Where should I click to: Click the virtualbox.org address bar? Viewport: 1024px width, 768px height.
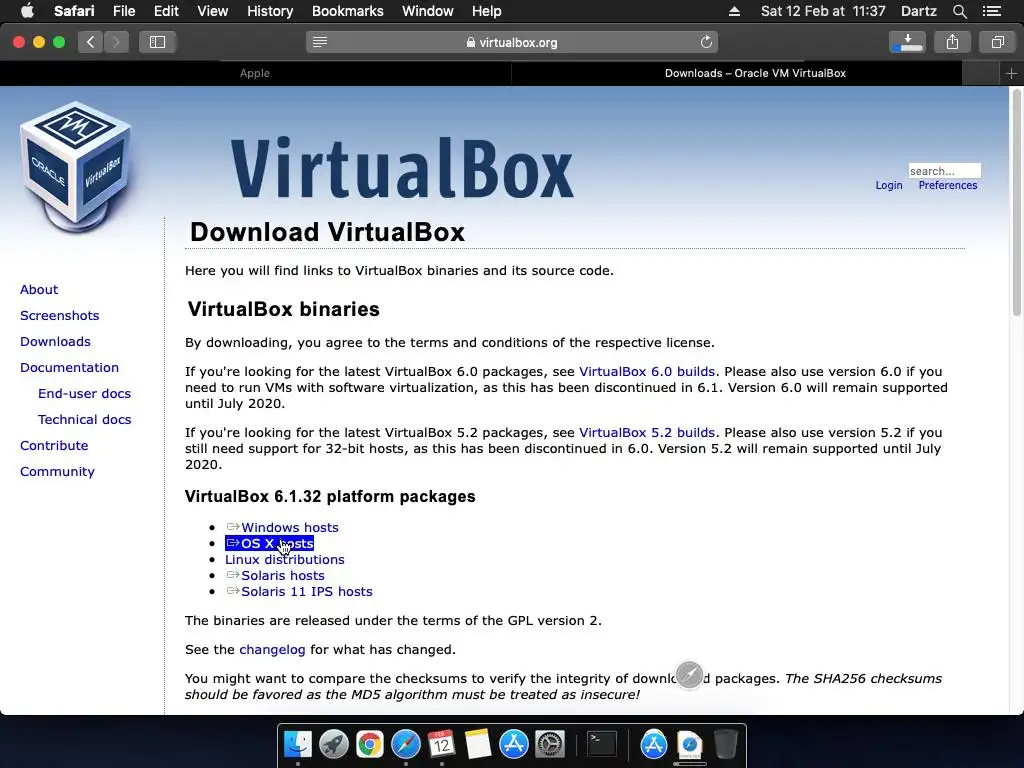512,42
